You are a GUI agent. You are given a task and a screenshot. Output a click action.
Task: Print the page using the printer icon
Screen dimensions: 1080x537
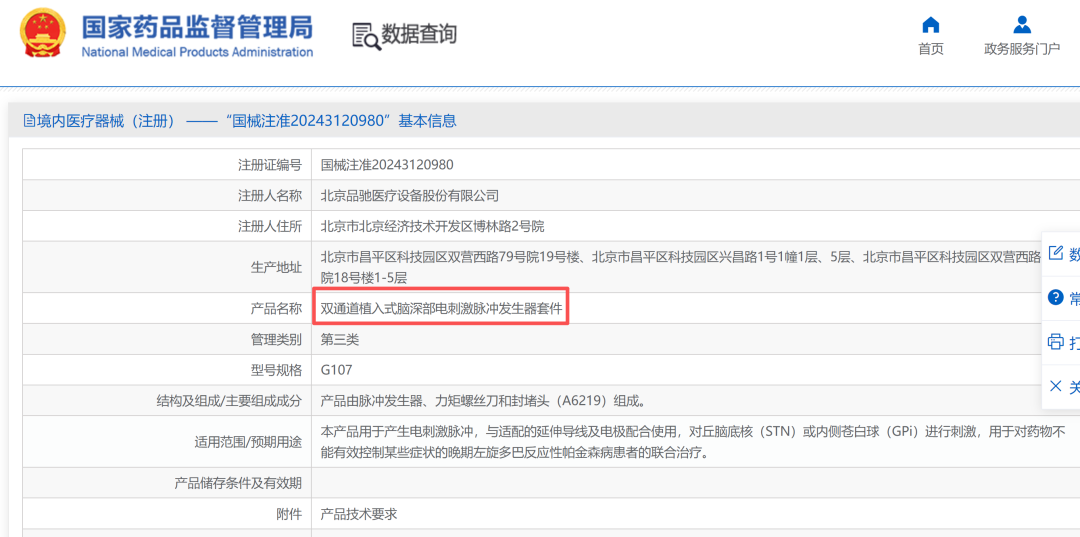[1055, 342]
